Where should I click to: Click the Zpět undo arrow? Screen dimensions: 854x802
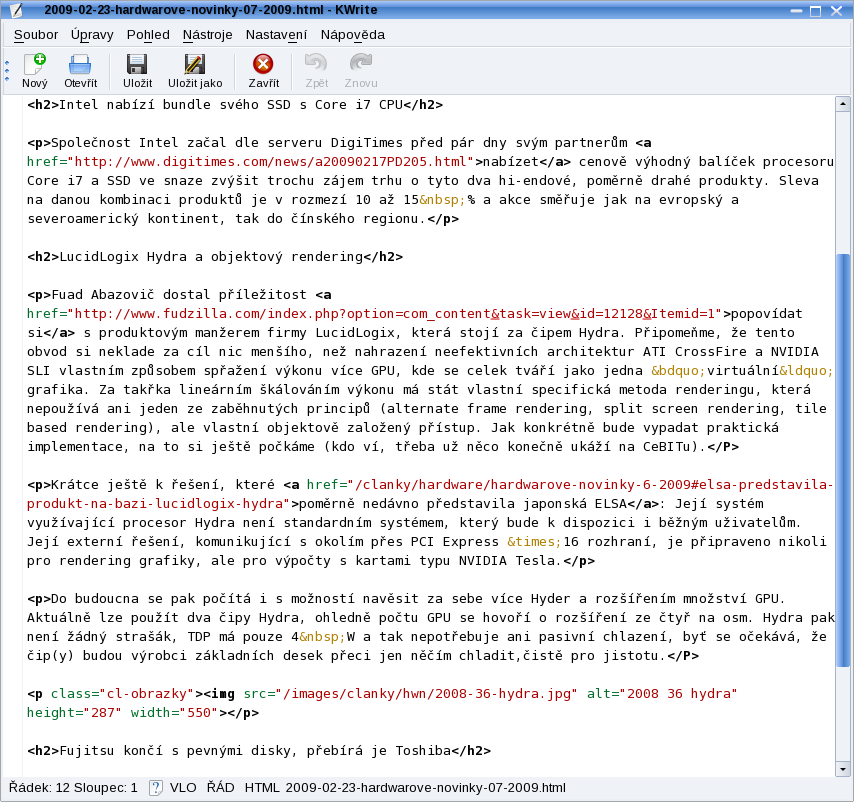tap(316, 66)
